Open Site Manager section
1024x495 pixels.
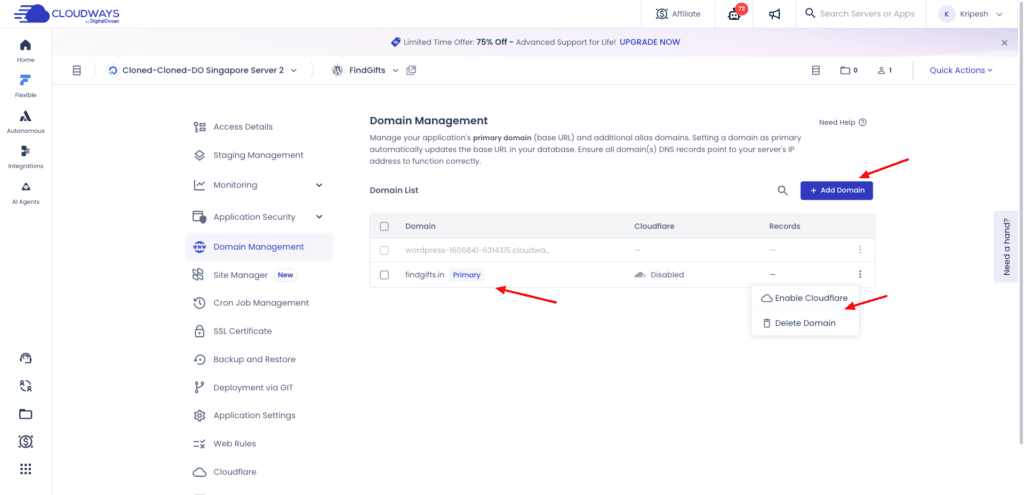click(x=245, y=275)
